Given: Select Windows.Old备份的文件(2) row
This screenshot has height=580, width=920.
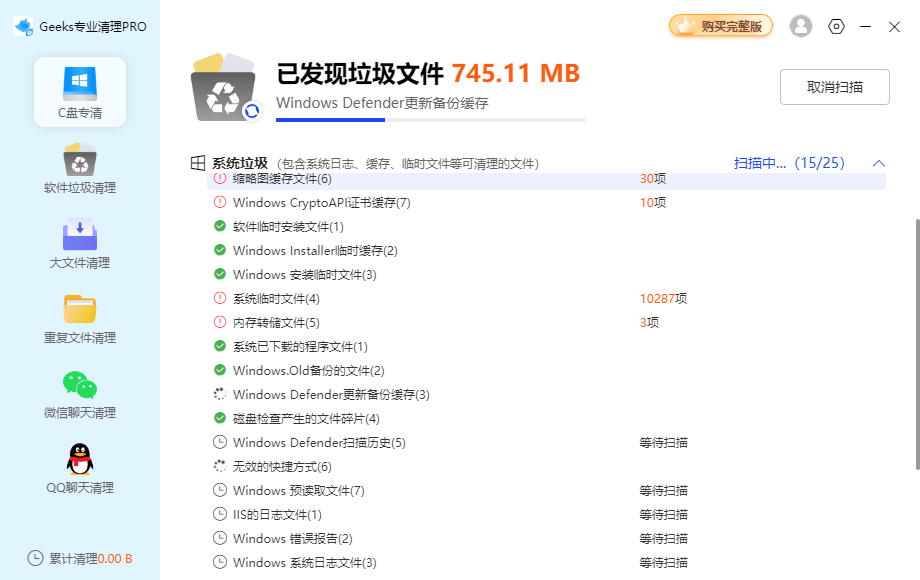Looking at the screenshot, I should pos(546,371).
